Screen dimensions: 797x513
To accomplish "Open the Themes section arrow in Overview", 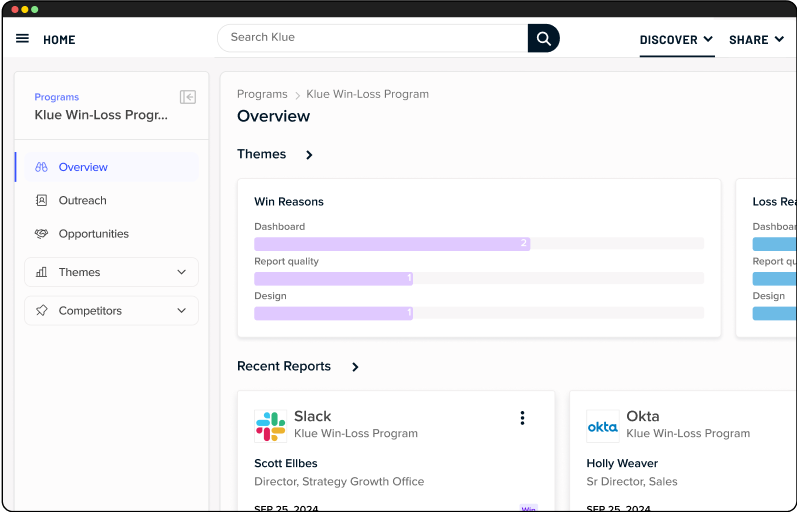I will click(309, 155).
